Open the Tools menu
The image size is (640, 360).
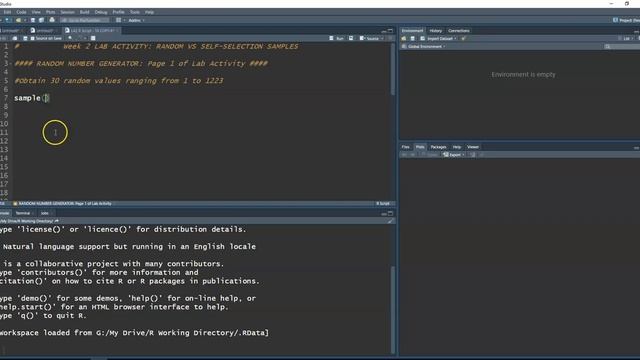(135, 12)
